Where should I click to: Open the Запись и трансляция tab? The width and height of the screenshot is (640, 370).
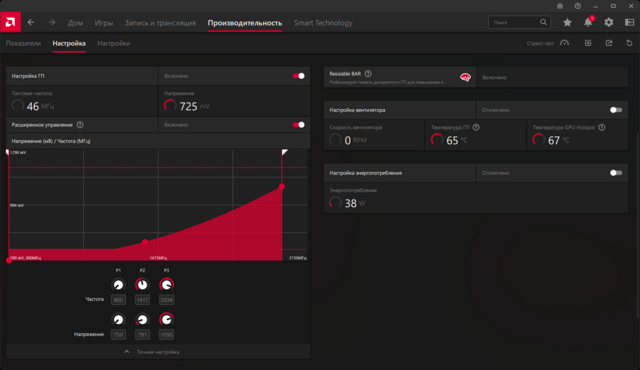(160, 23)
